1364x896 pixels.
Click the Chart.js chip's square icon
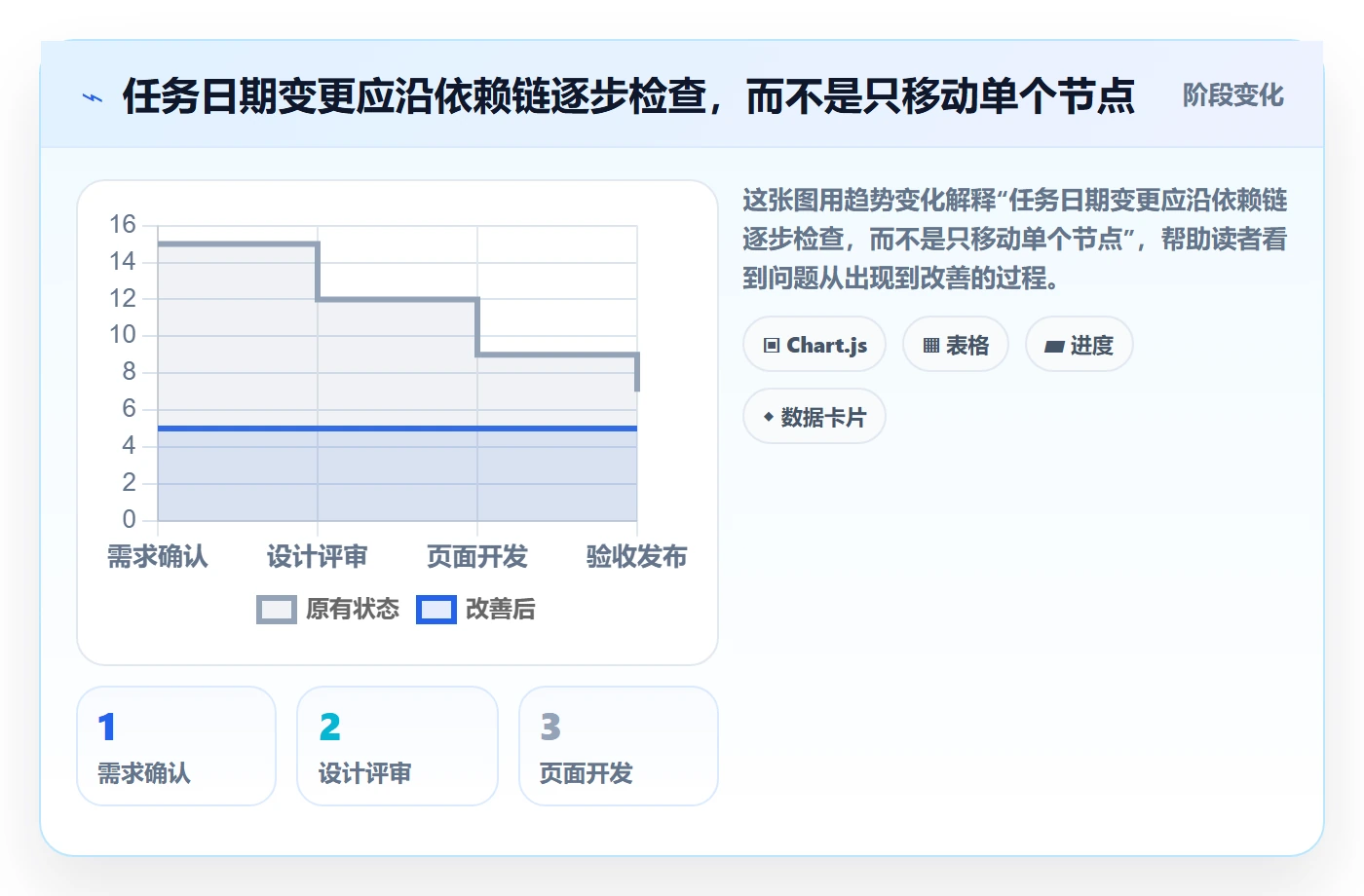(x=772, y=346)
